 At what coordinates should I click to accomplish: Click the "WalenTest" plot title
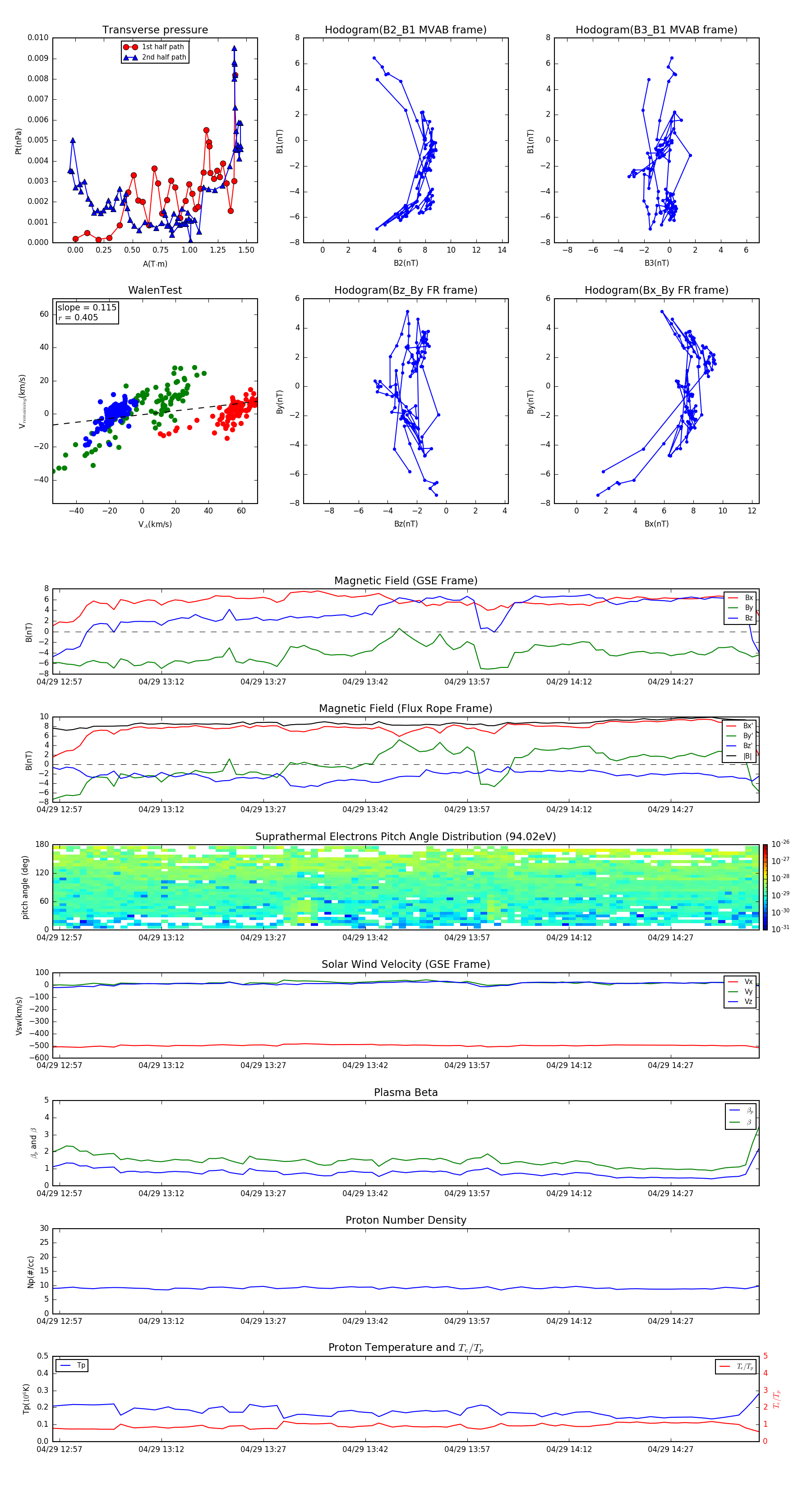click(155, 290)
